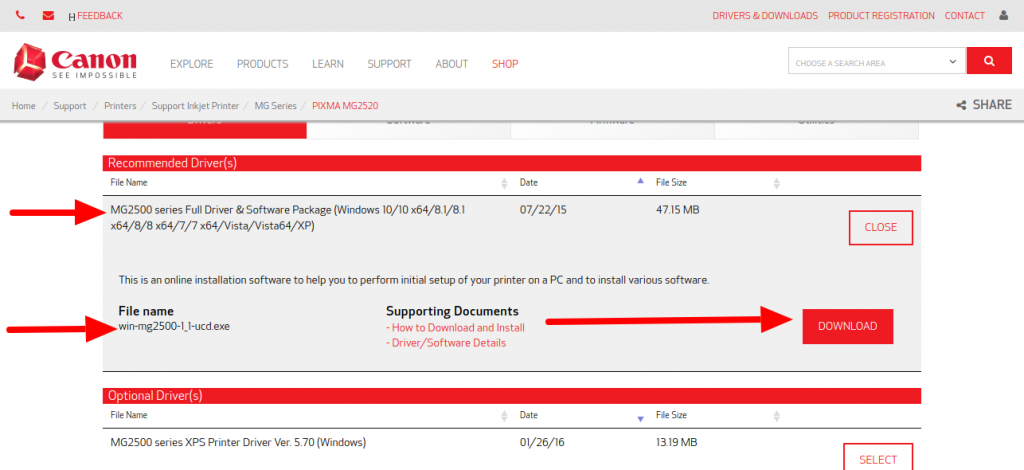Image resolution: width=1024 pixels, height=470 pixels.
Task: Sort Recommended Drivers by File Size
Action: [776, 184]
